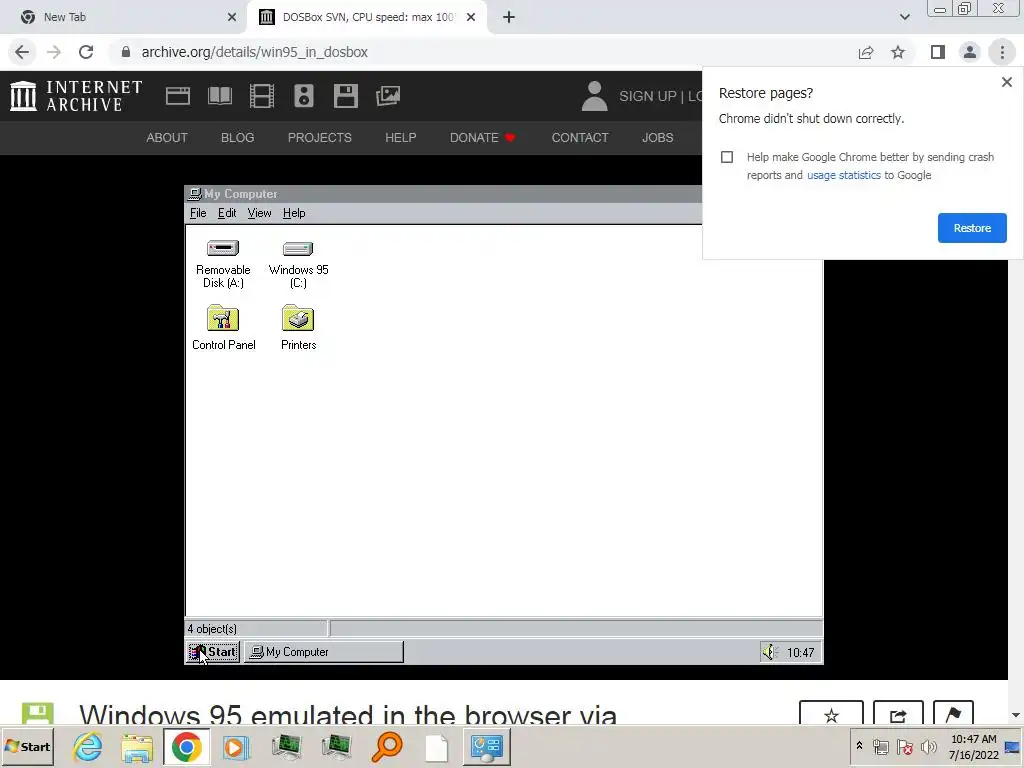Flag this item button
The height and width of the screenshot is (768, 1024).
pos(953,713)
